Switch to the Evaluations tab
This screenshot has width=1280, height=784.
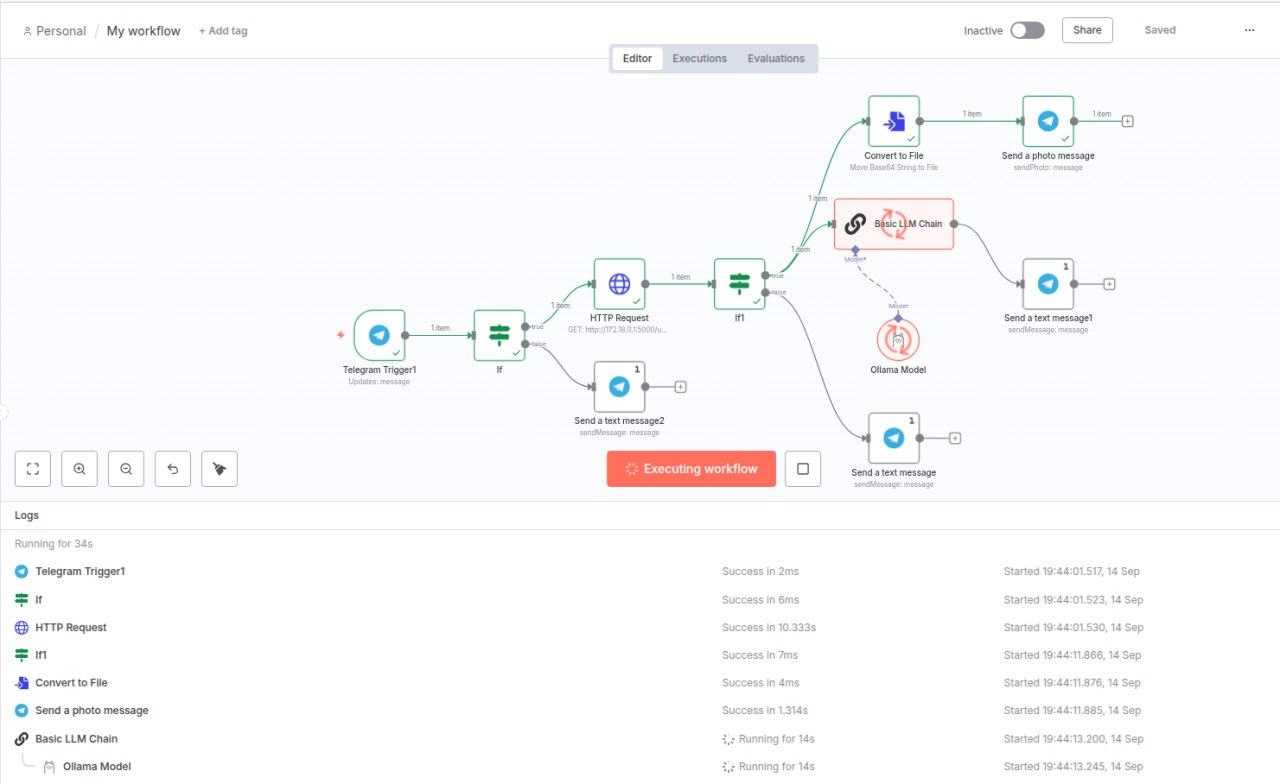coord(776,58)
